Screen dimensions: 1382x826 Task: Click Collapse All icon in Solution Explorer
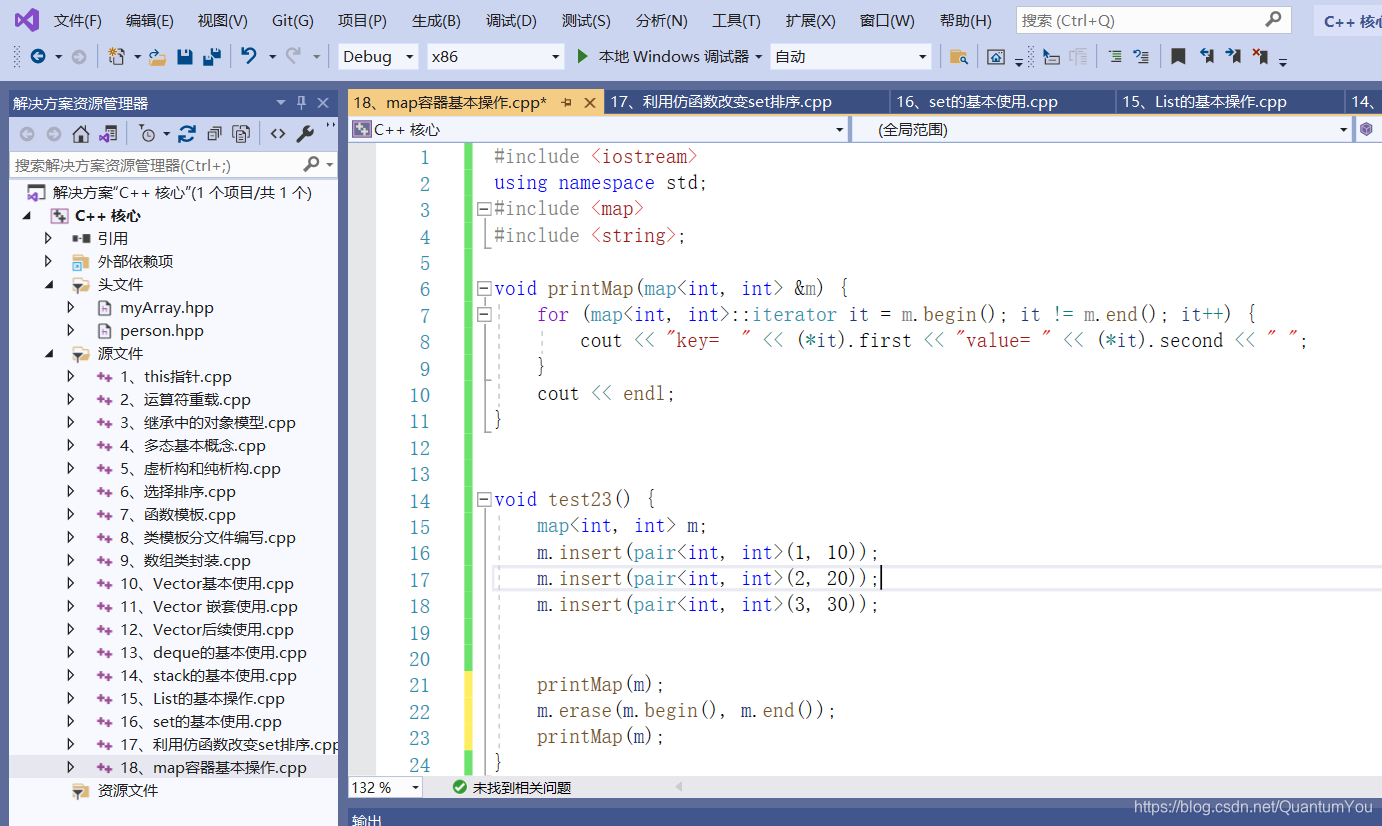click(x=214, y=134)
